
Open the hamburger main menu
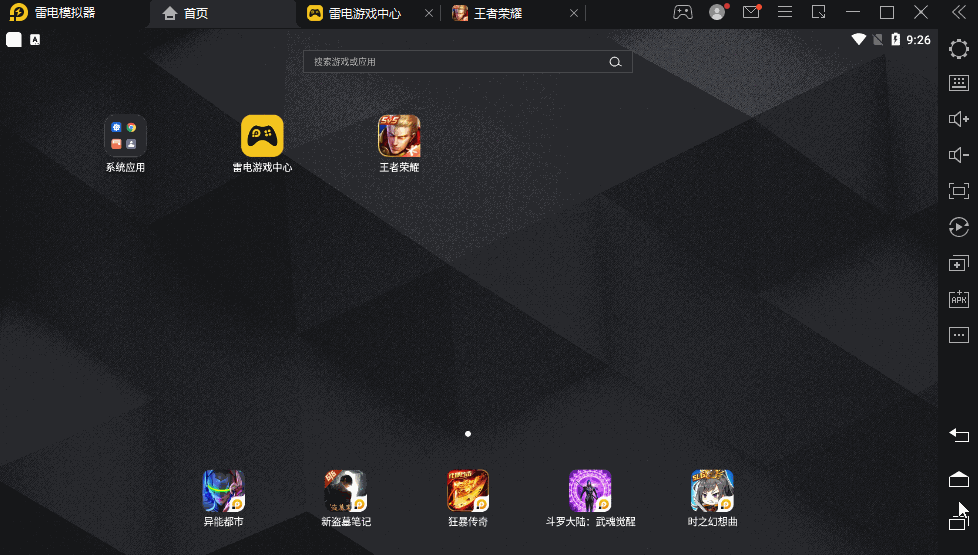[x=785, y=12]
